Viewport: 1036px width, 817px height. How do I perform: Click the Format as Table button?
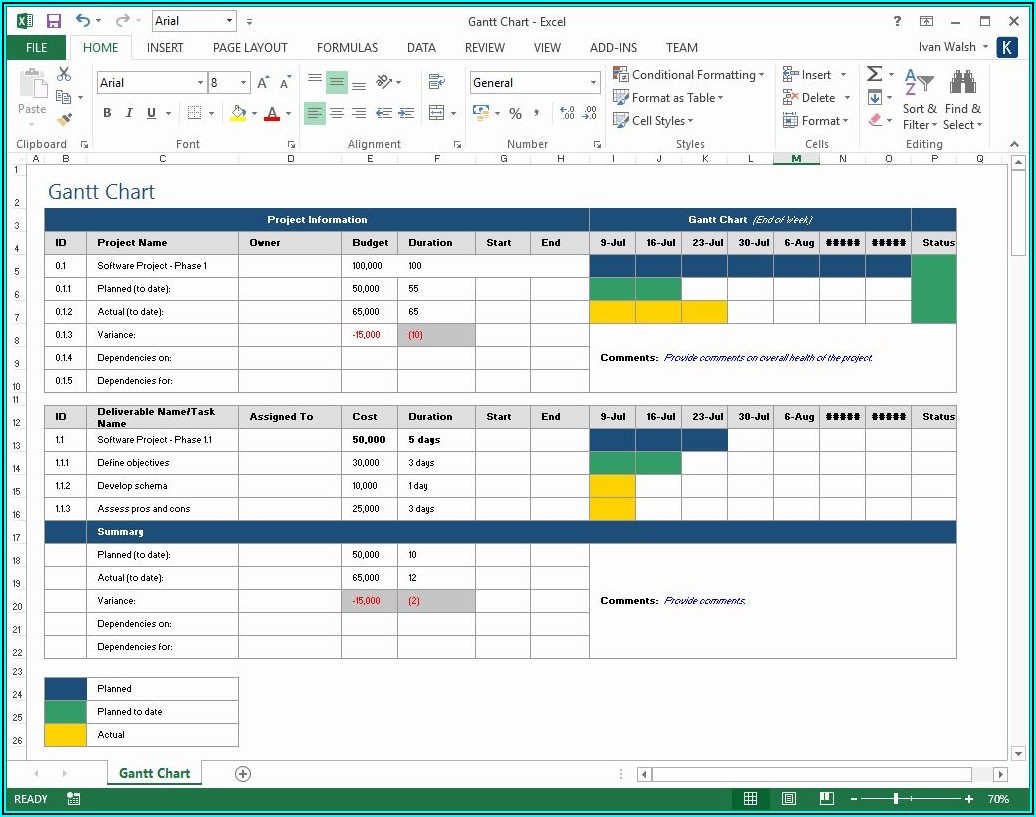coord(669,98)
